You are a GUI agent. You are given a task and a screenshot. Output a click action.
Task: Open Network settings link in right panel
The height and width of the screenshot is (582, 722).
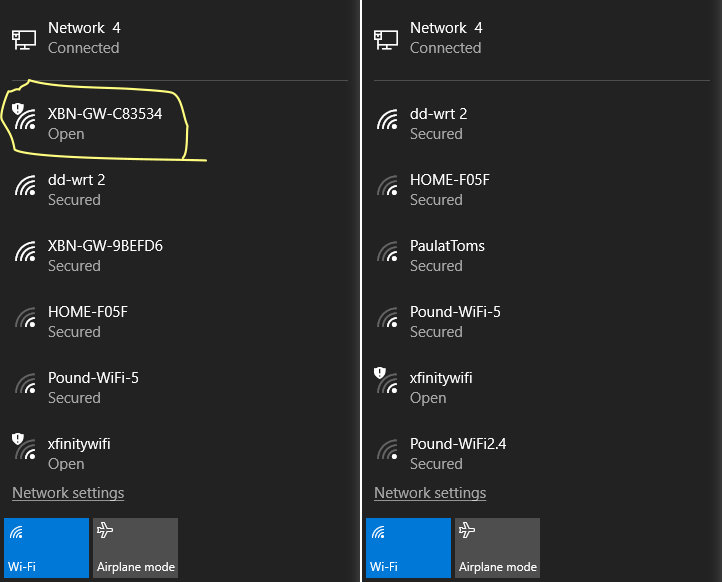[430, 493]
